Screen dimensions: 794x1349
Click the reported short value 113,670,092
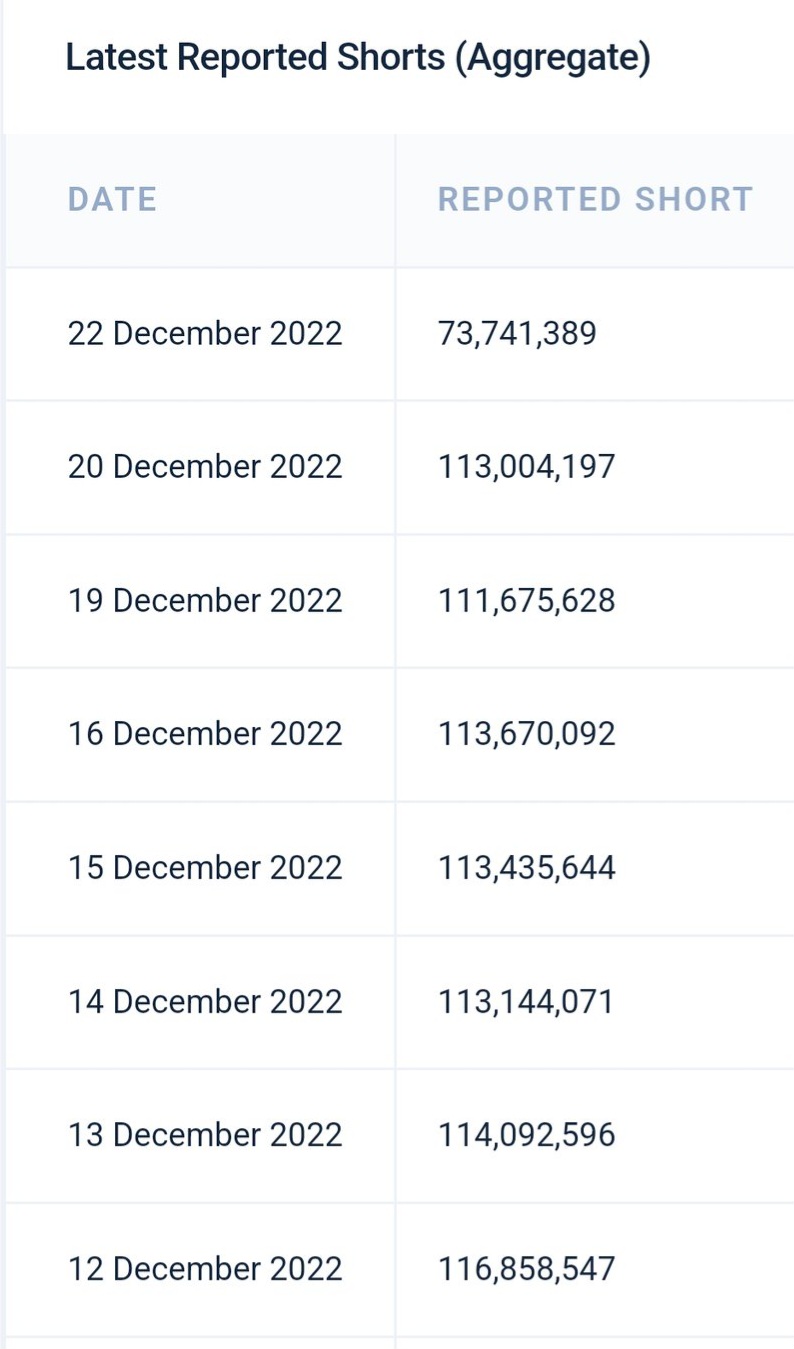point(527,734)
